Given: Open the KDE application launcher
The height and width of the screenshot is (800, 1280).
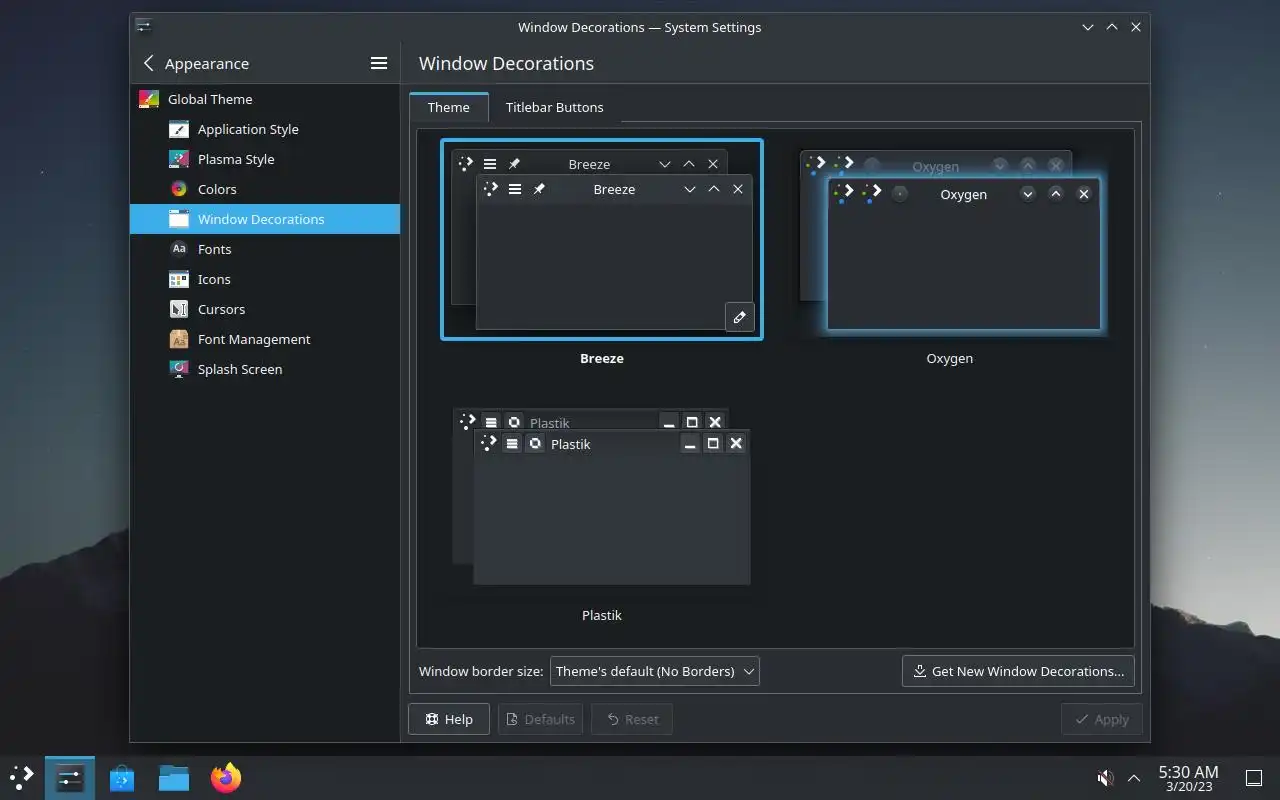Looking at the screenshot, I should [21, 777].
